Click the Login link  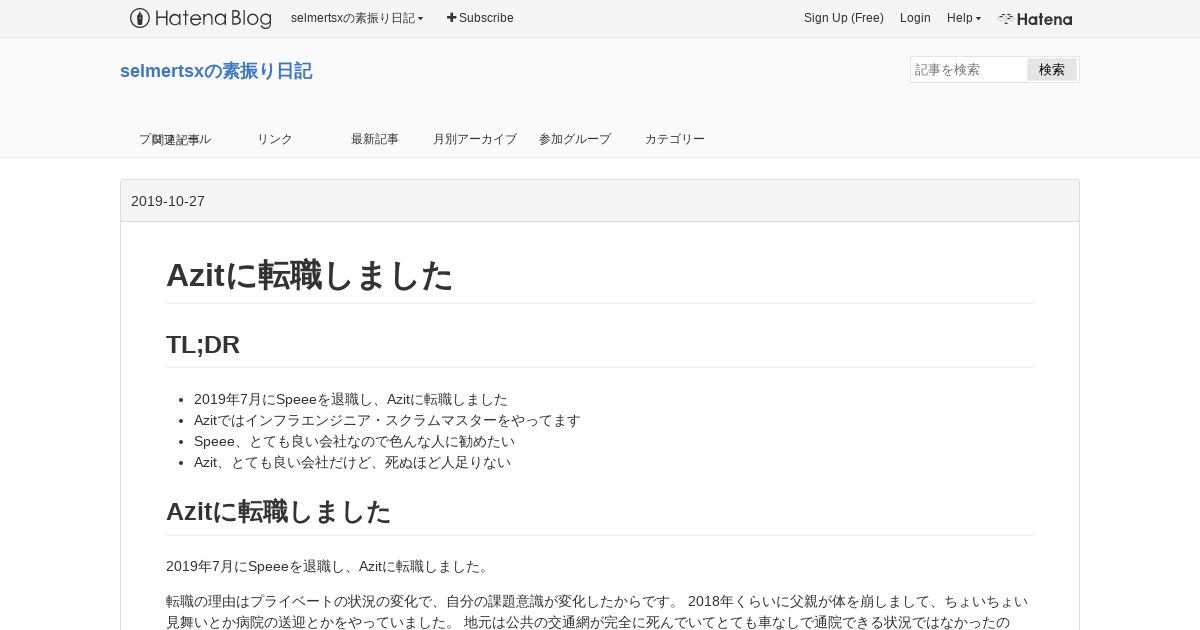click(x=915, y=18)
